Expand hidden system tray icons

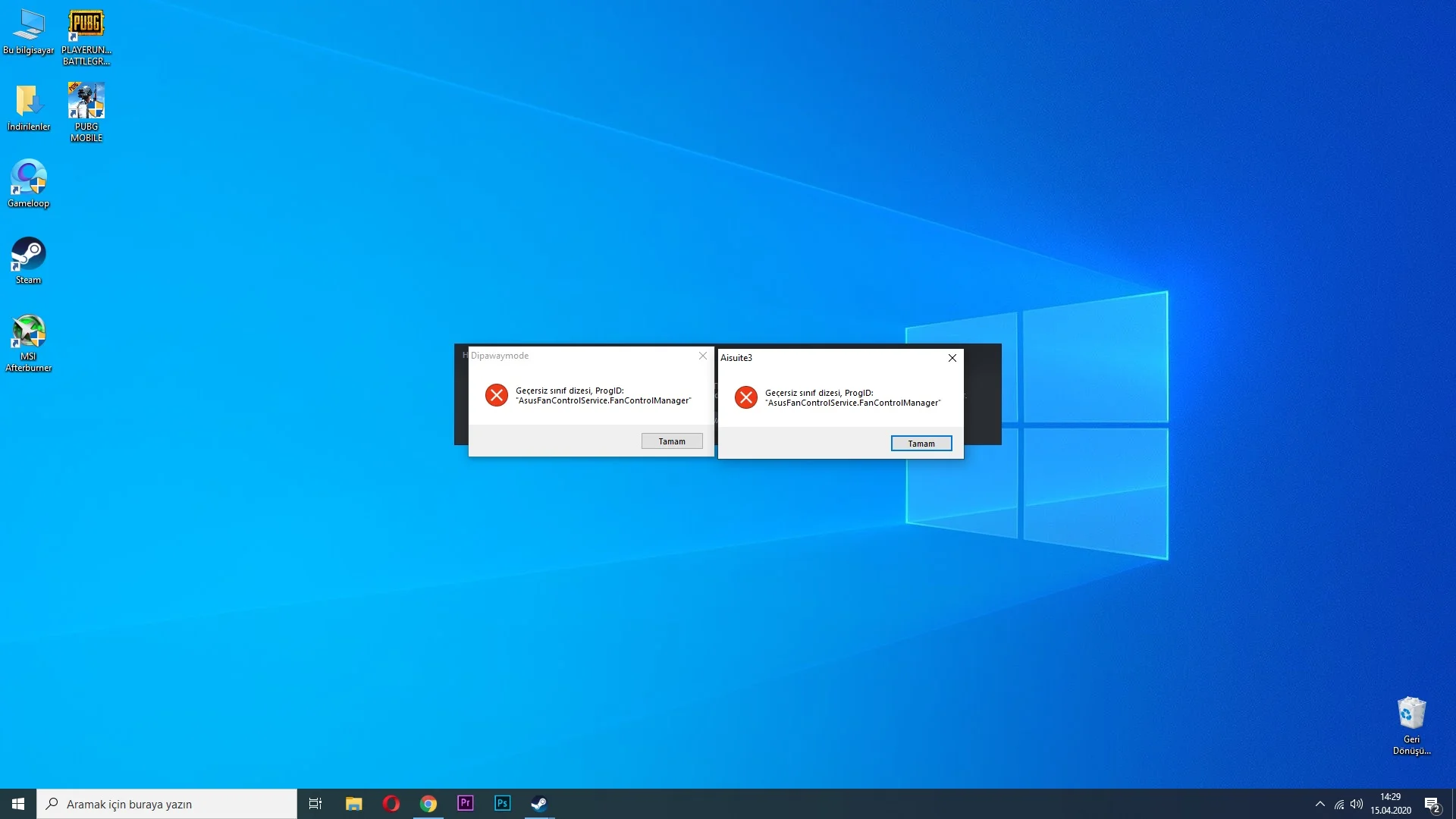(1319, 804)
